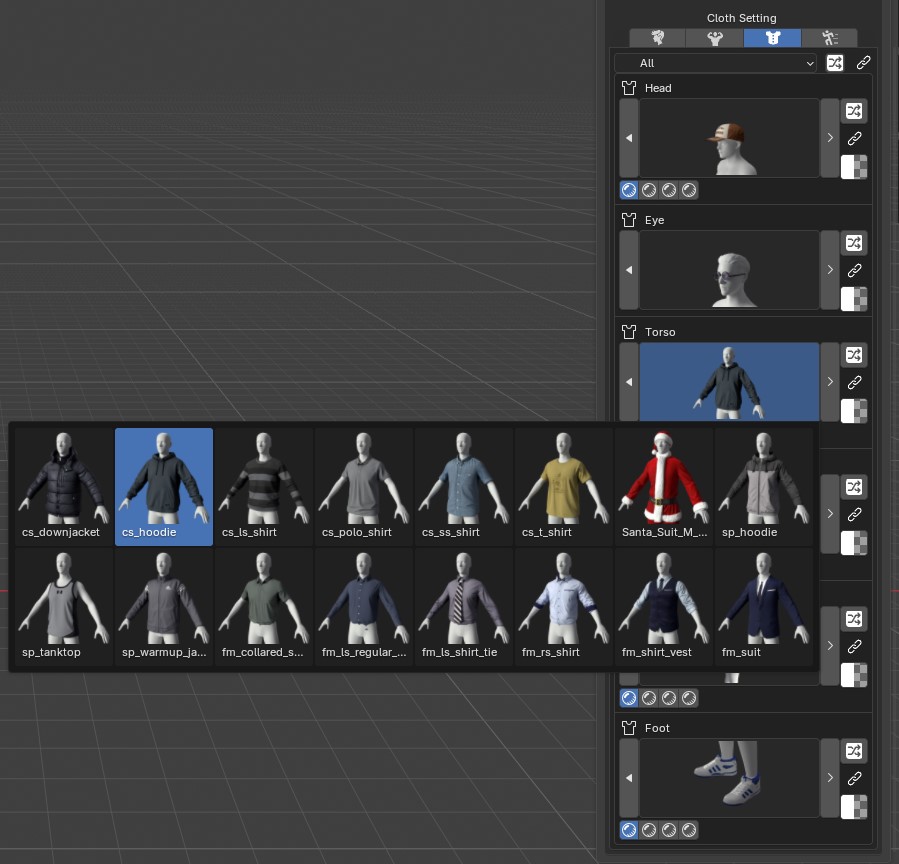Choose Santa_Suit_M outfit

pyautogui.click(x=664, y=486)
